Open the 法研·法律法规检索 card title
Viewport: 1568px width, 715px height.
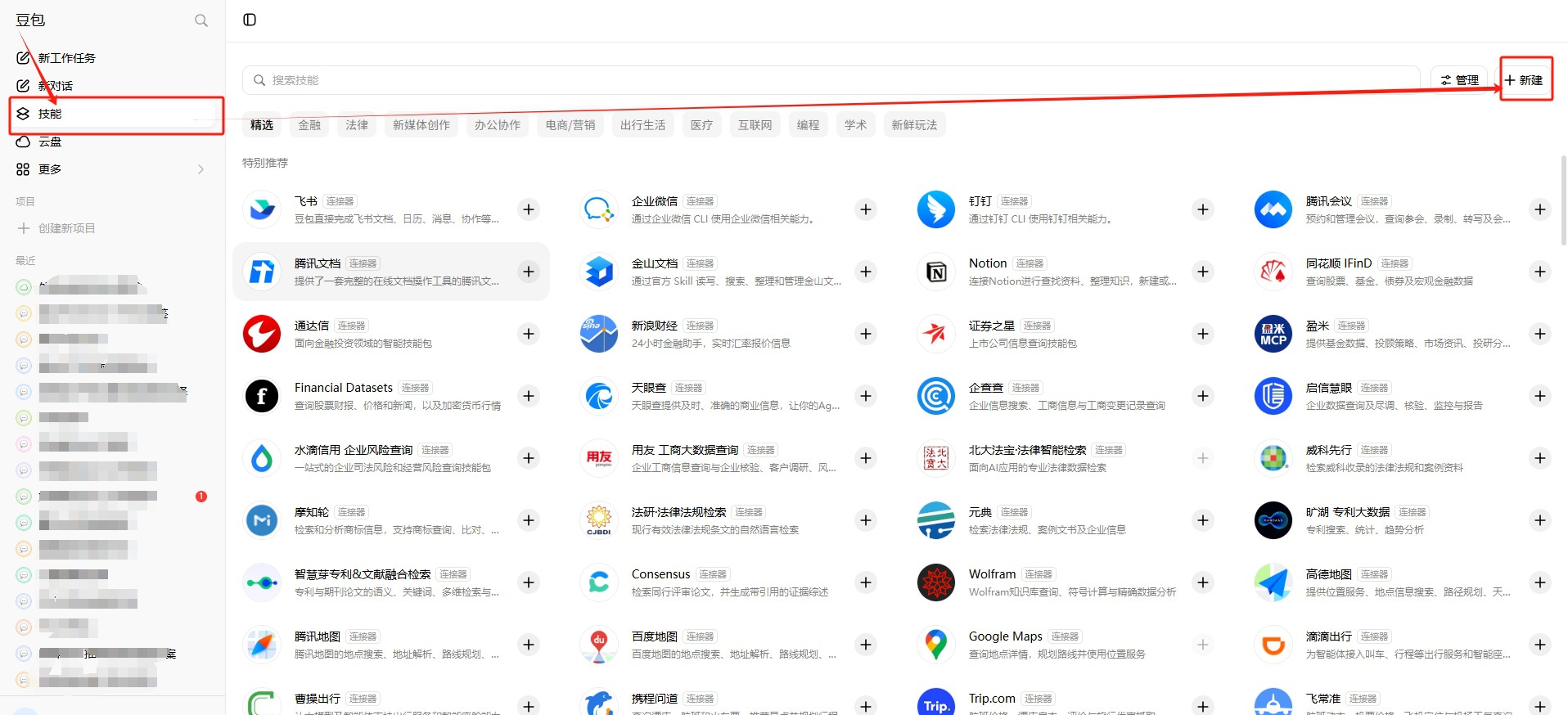[679, 512]
